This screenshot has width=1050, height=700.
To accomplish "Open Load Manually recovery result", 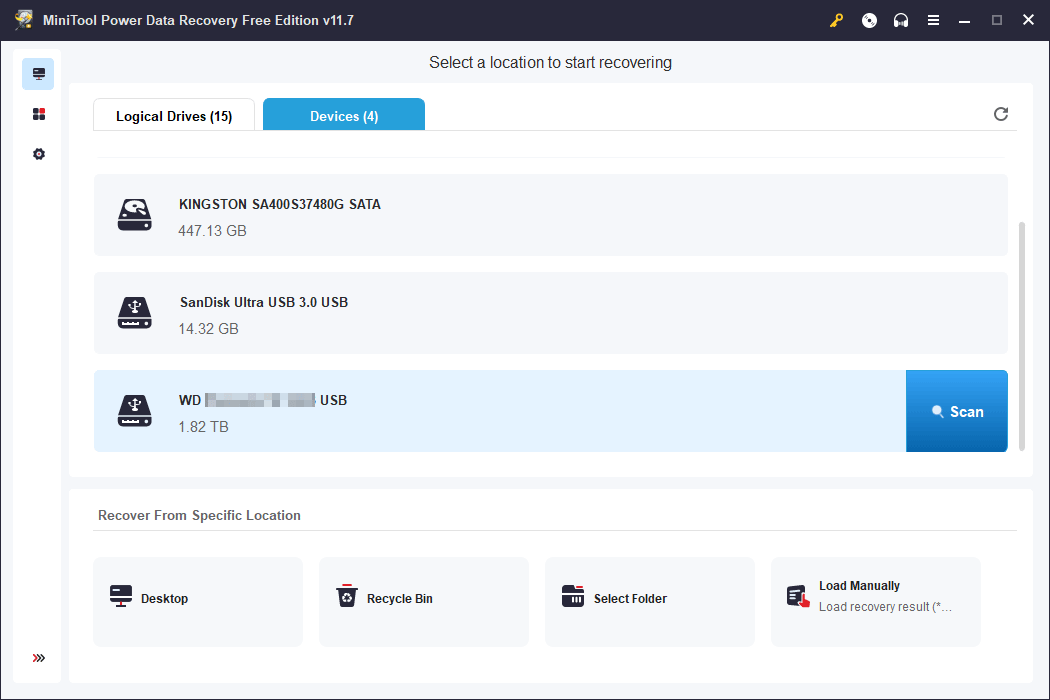I will pos(876,602).
